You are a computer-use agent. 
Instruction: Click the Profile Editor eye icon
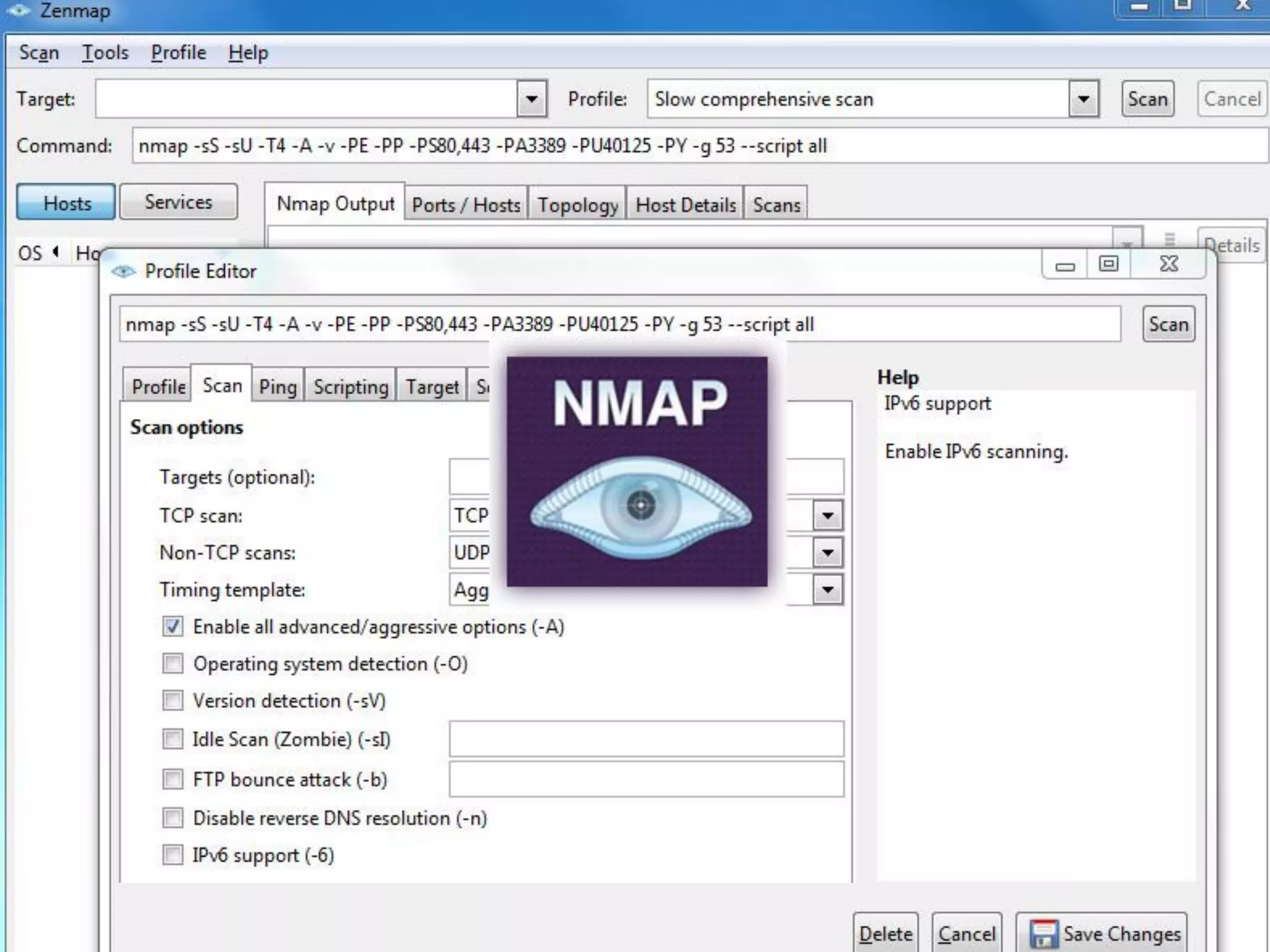tap(123, 271)
